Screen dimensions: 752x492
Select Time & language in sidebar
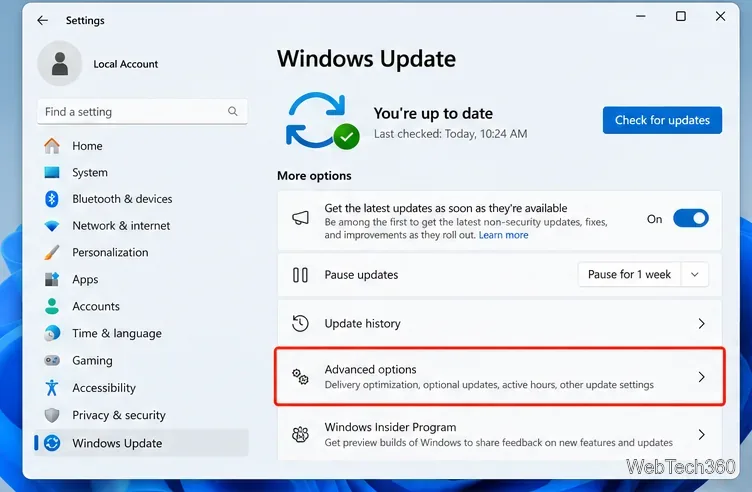tap(142, 333)
